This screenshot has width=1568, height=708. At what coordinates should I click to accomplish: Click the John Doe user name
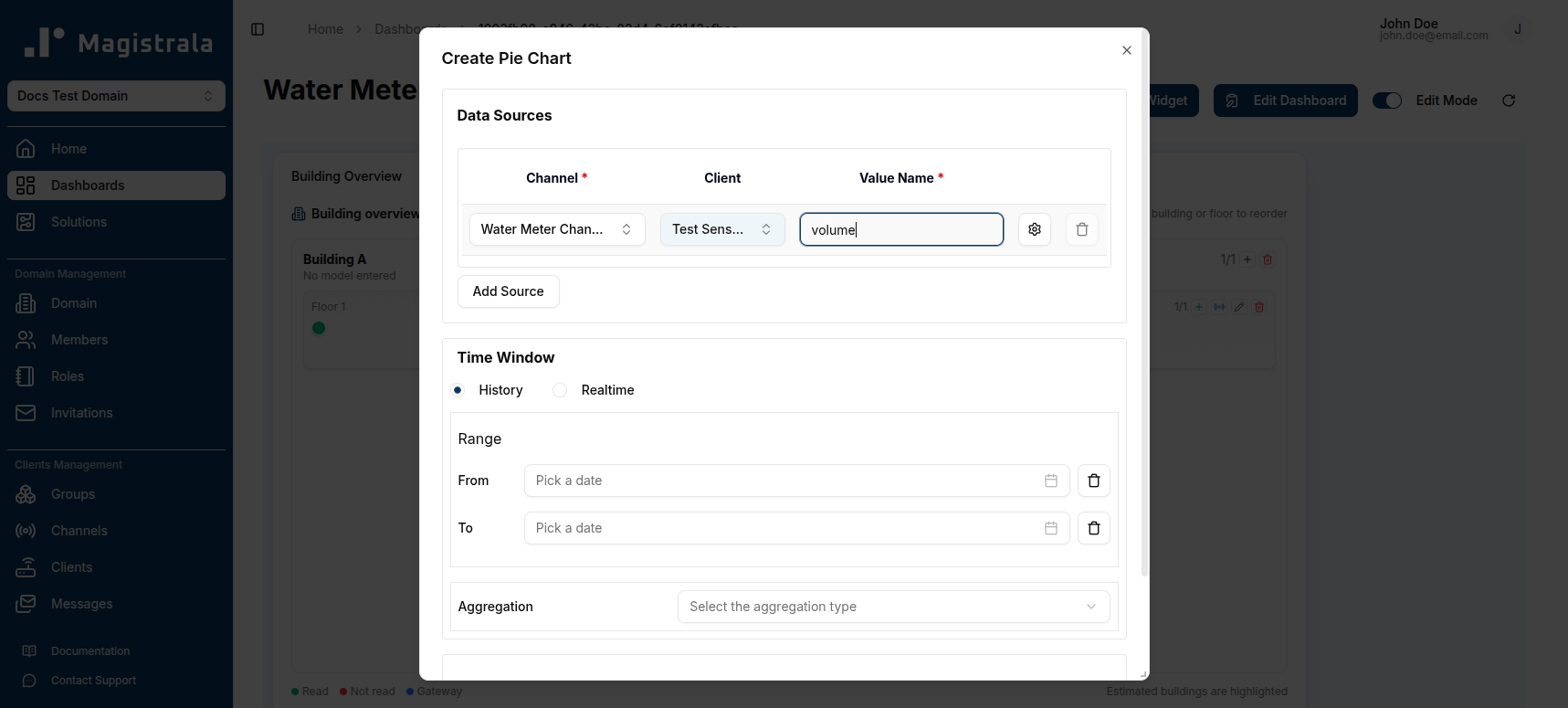coord(1408,24)
